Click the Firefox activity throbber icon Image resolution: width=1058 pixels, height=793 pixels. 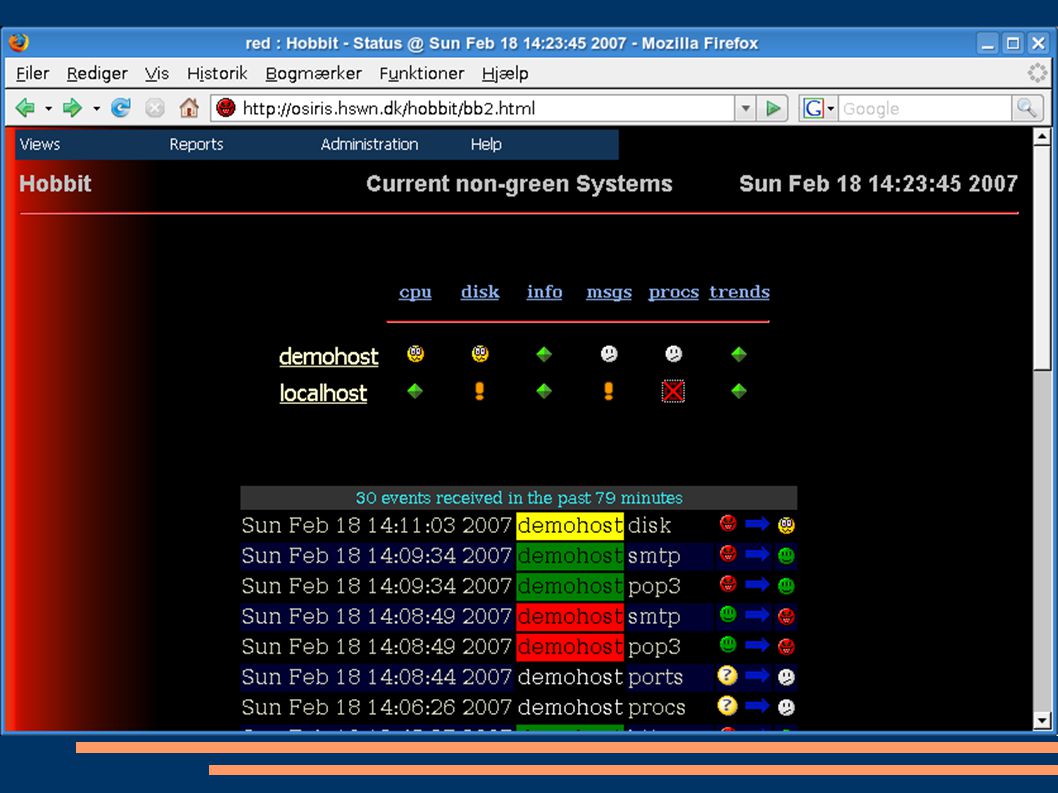(x=1037, y=73)
